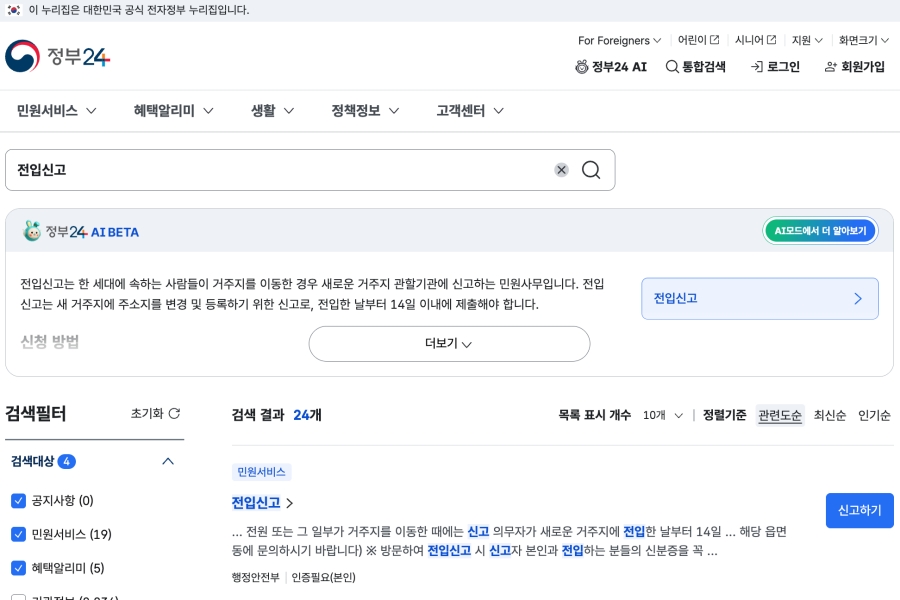The image size is (900, 600).
Task: Click the 검색 결과 24개 count text
Action: coord(276,415)
